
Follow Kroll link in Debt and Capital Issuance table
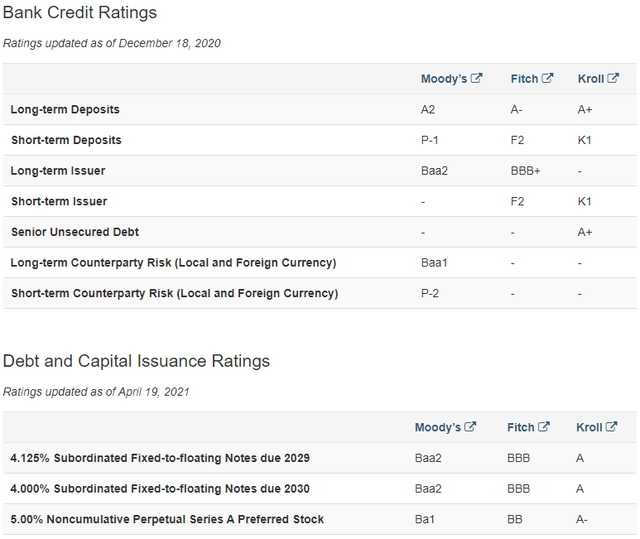(589, 427)
